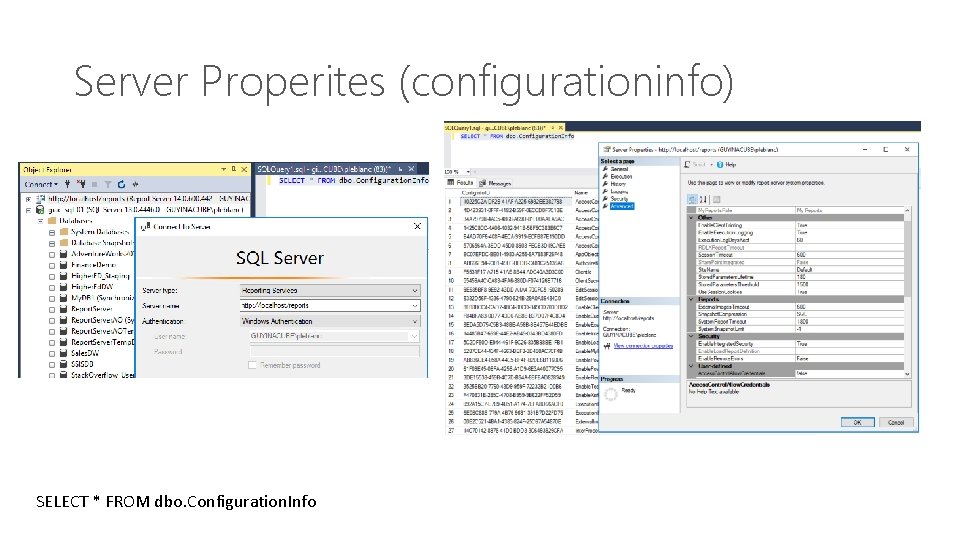Tick the Remember password checkbox
This screenshot has height=540, width=960.
252,365
